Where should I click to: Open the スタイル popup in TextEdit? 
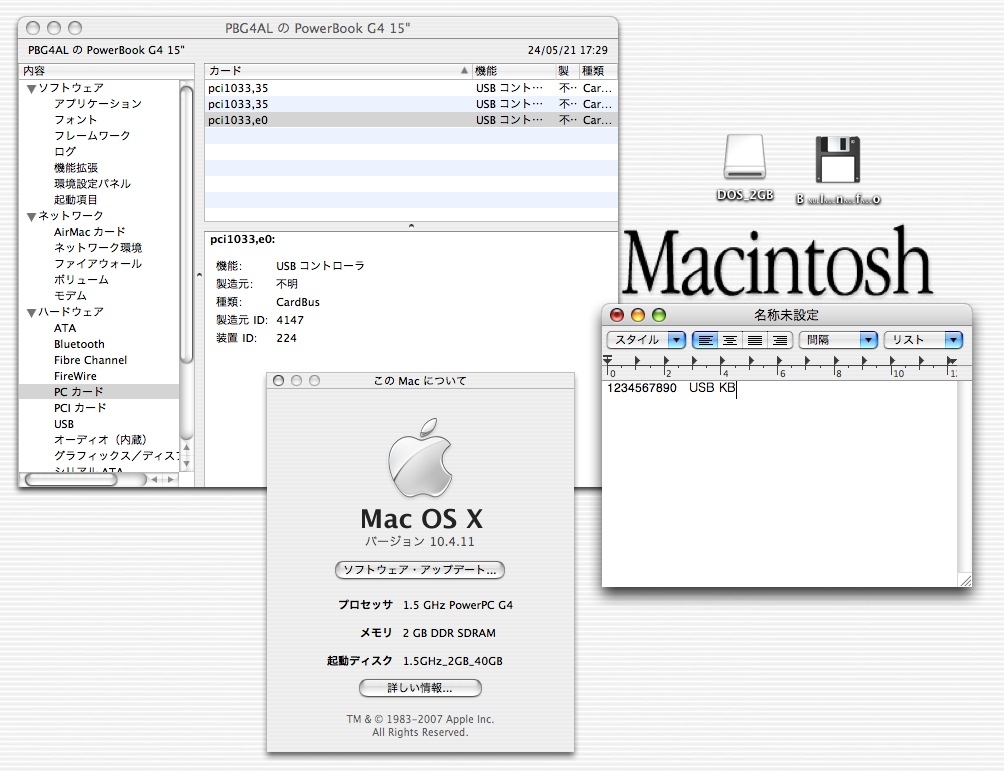click(x=646, y=340)
